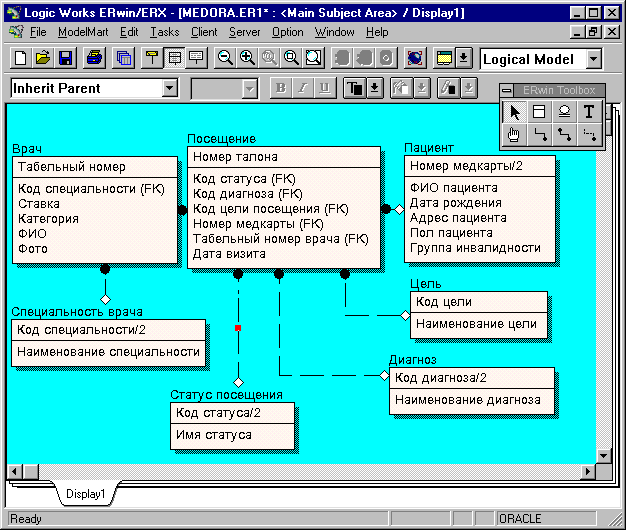Pick the hand manipulation tool in Toolbox
626x530 pixels.
(x=514, y=134)
